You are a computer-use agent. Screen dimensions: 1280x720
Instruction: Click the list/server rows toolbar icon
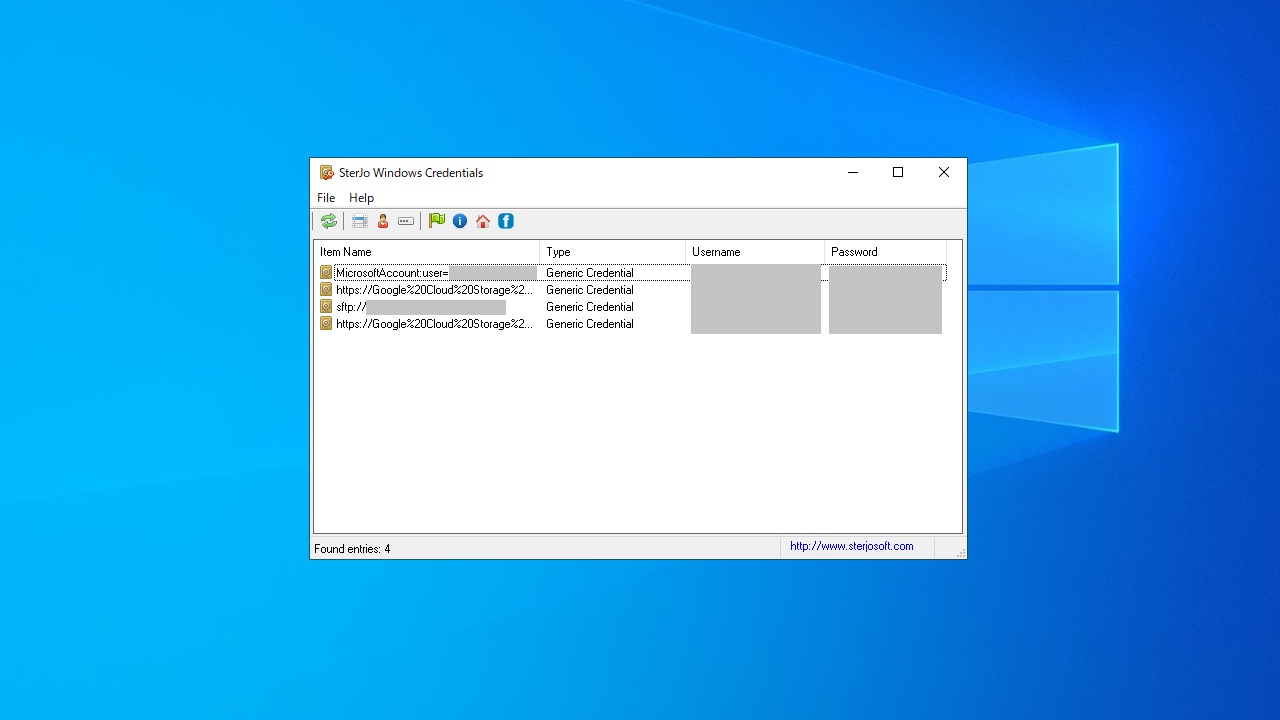360,221
